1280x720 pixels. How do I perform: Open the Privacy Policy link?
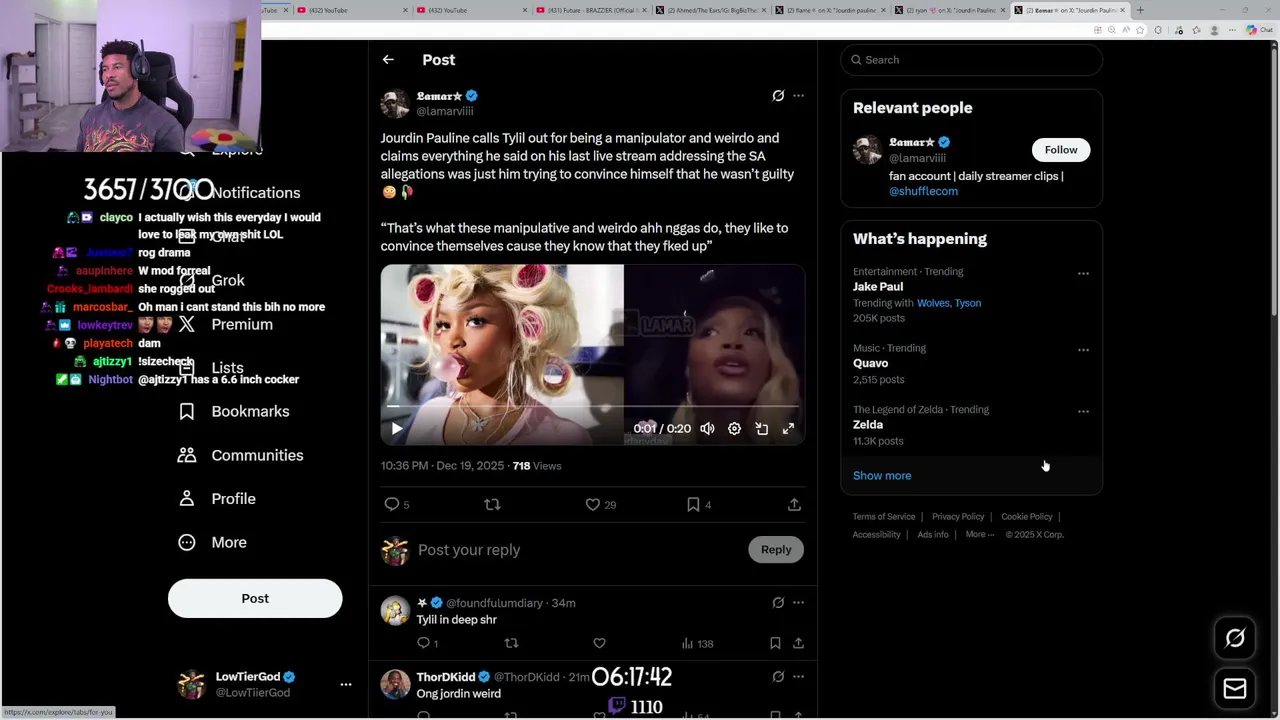tap(958, 517)
